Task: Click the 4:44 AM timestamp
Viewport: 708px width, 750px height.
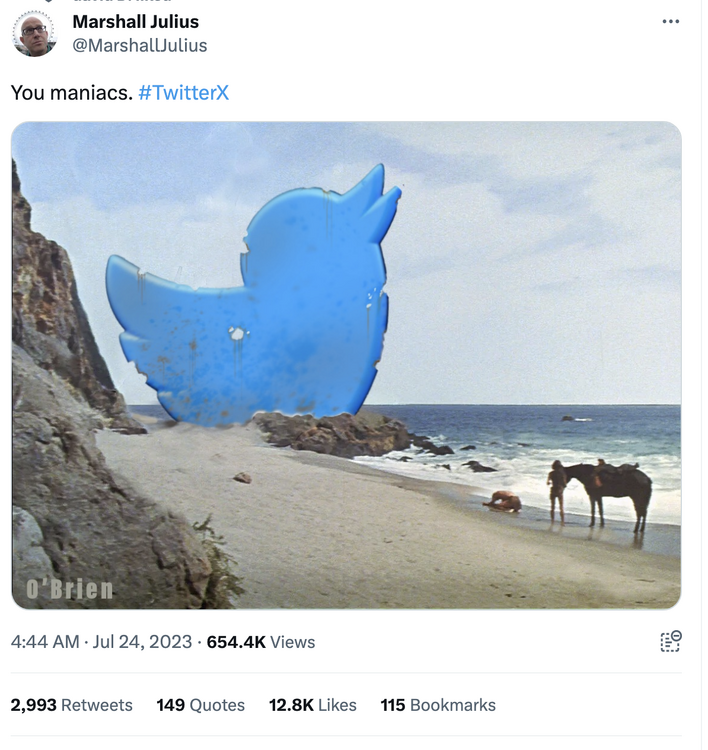Action: tap(44, 642)
